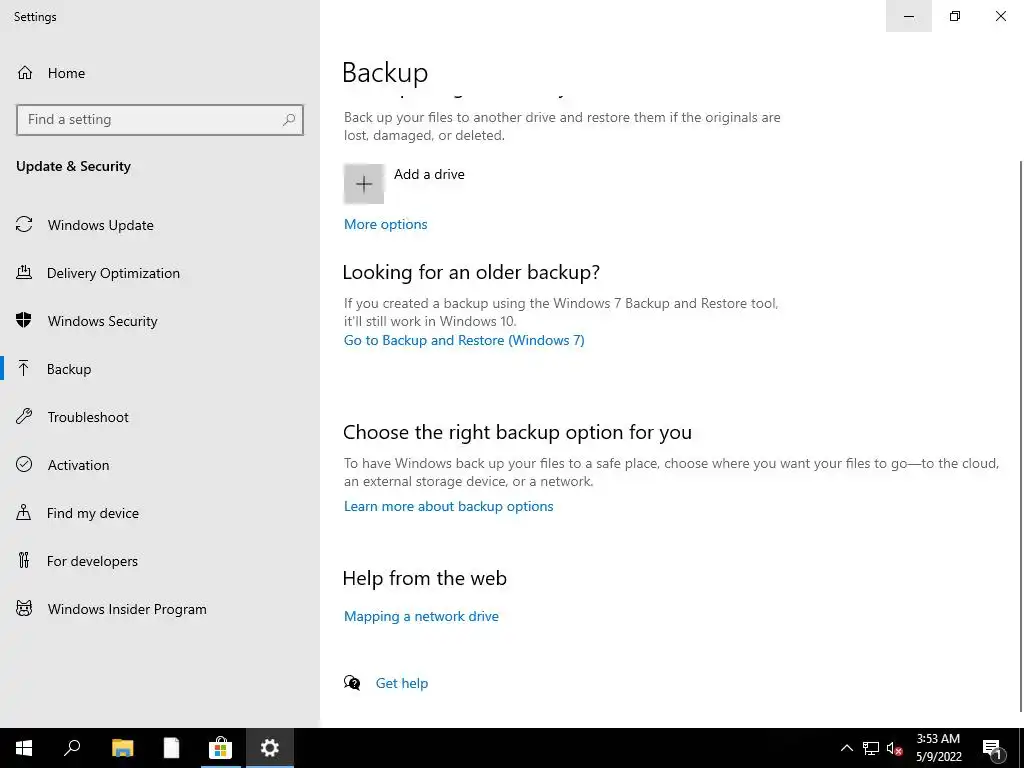Viewport: 1024px width, 768px height.
Task: Click the Delivery Optimization icon
Action: [x=24, y=272]
